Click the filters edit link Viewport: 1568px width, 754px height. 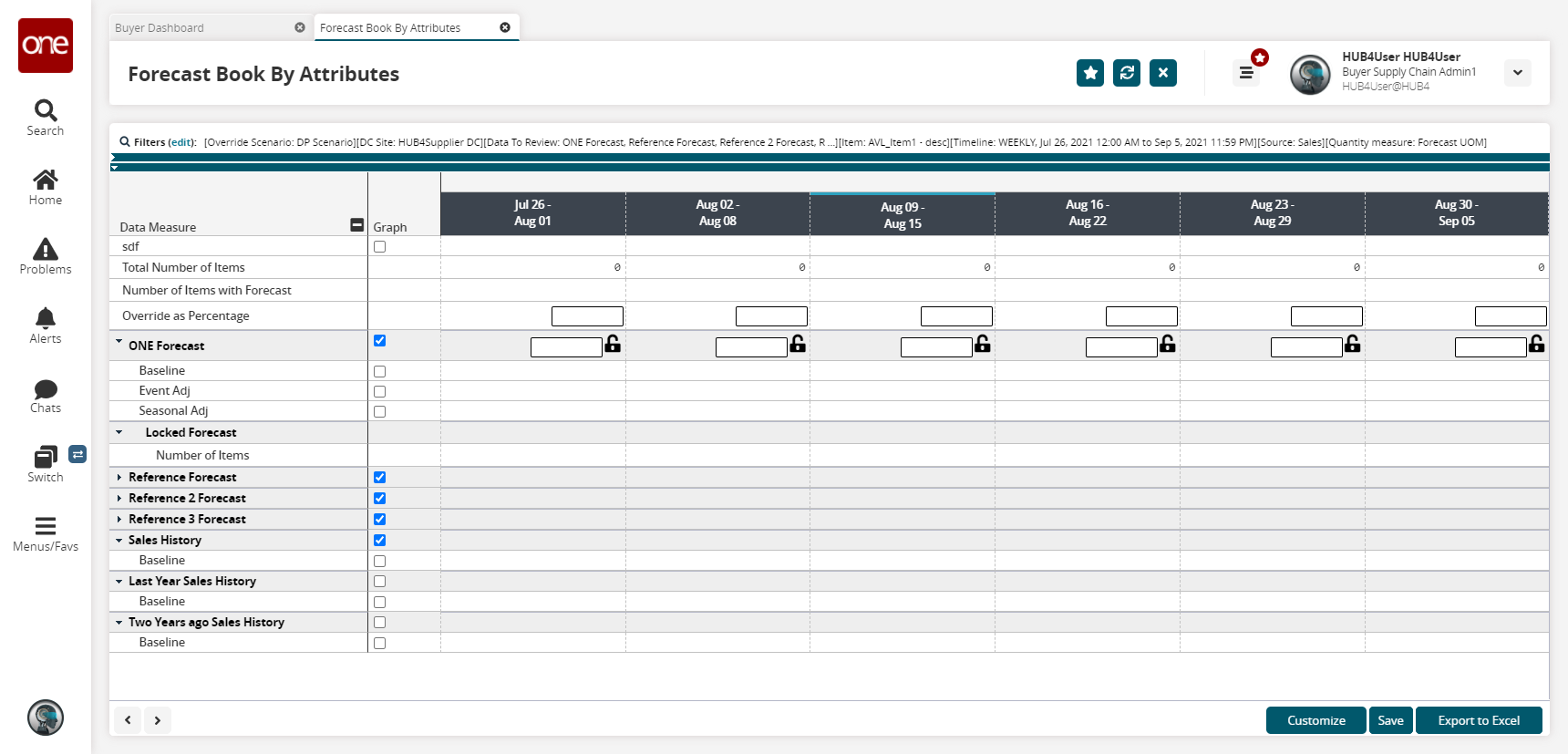[x=181, y=142]
